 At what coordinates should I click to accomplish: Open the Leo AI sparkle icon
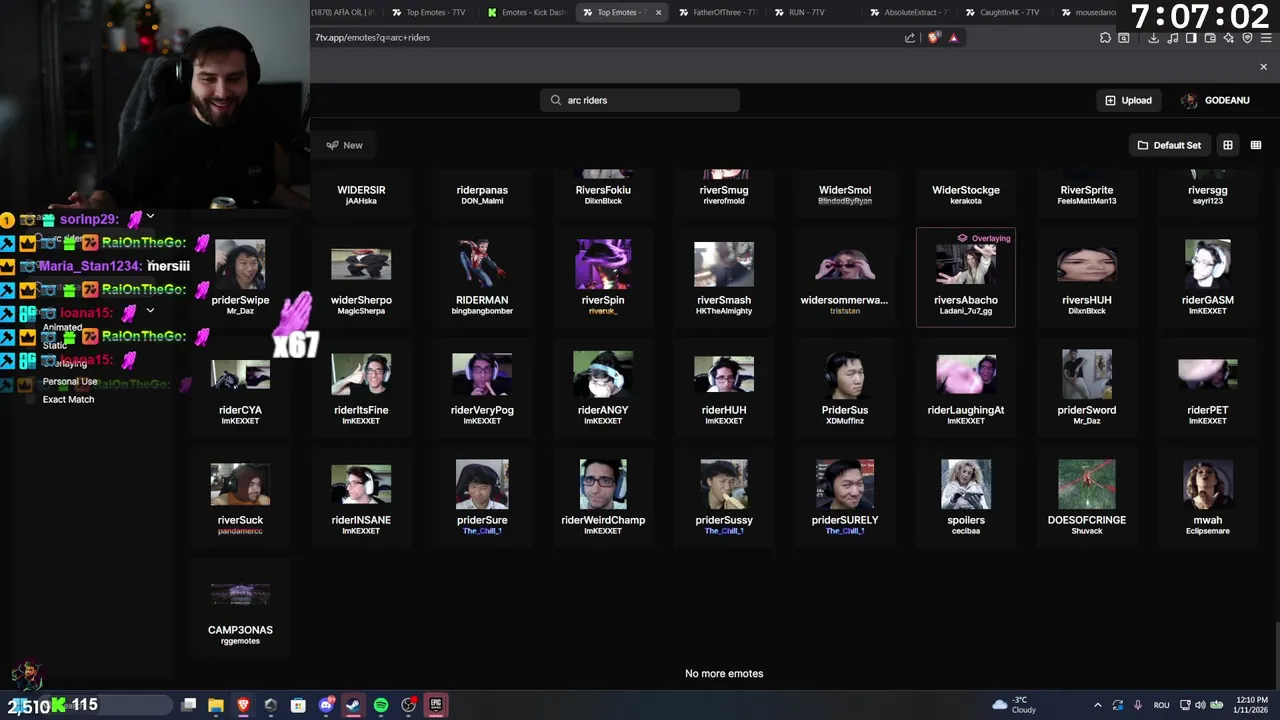[1229, 38]
